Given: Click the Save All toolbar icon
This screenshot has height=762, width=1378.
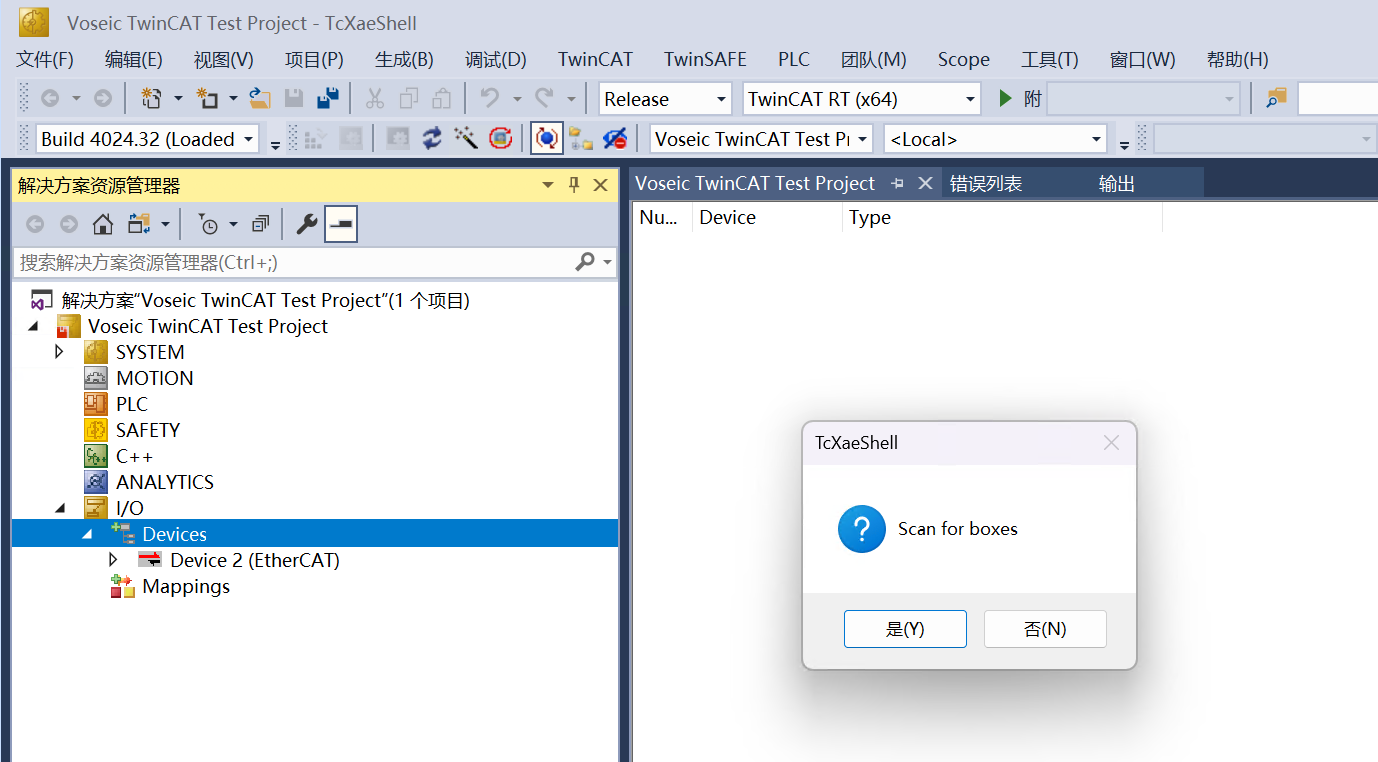Looking at the screenshot, I should [327, 98].
